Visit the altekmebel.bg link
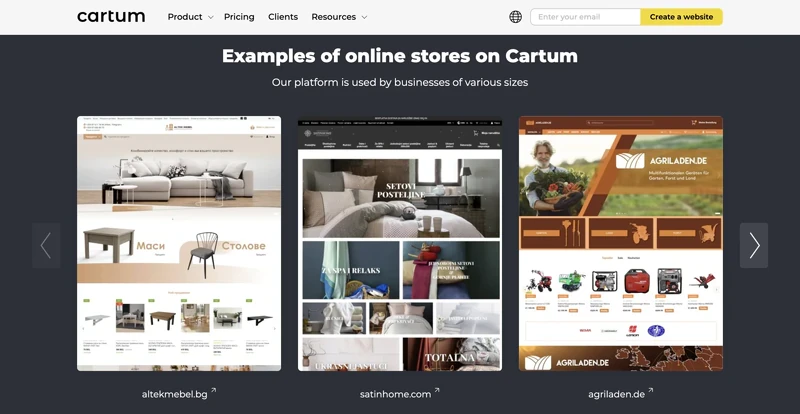This screenshot has height=414, width=800. pyautogui.click(x=179, y=394)
